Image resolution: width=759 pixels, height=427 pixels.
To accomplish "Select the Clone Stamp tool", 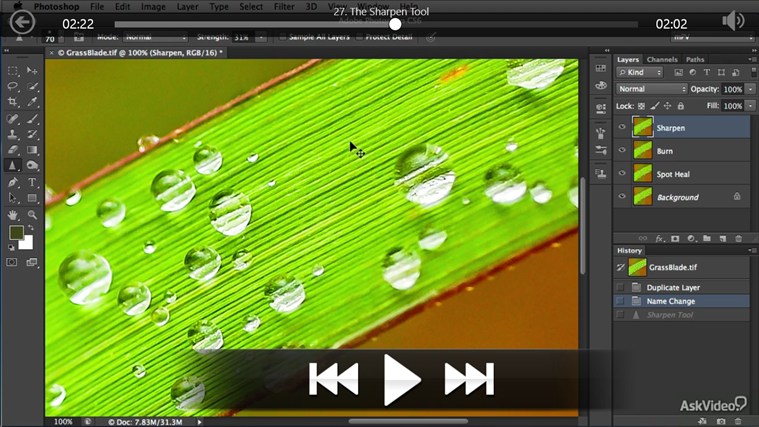I will (13, 134).
